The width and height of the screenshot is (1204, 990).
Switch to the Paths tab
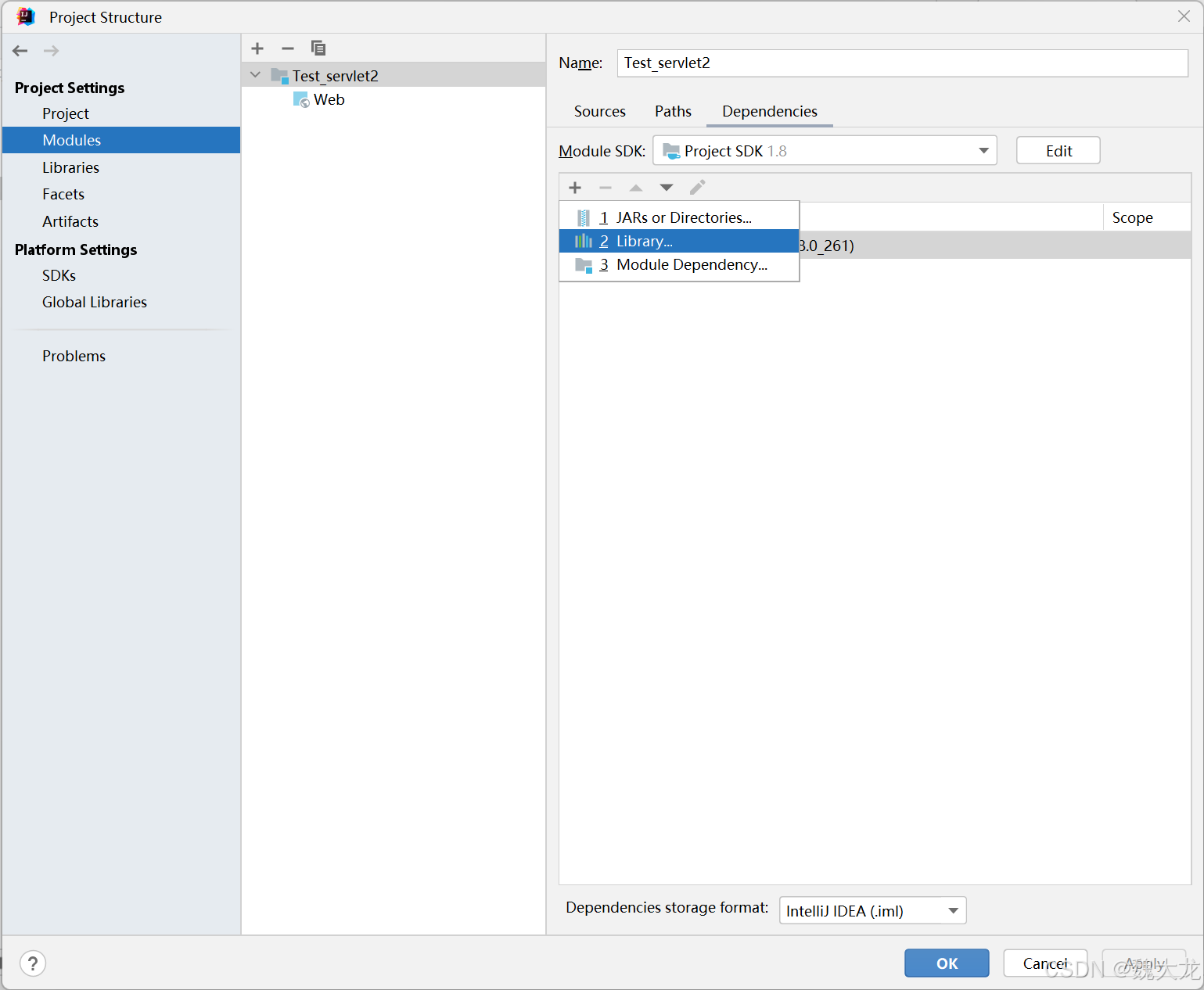click(x=673, y=111)
